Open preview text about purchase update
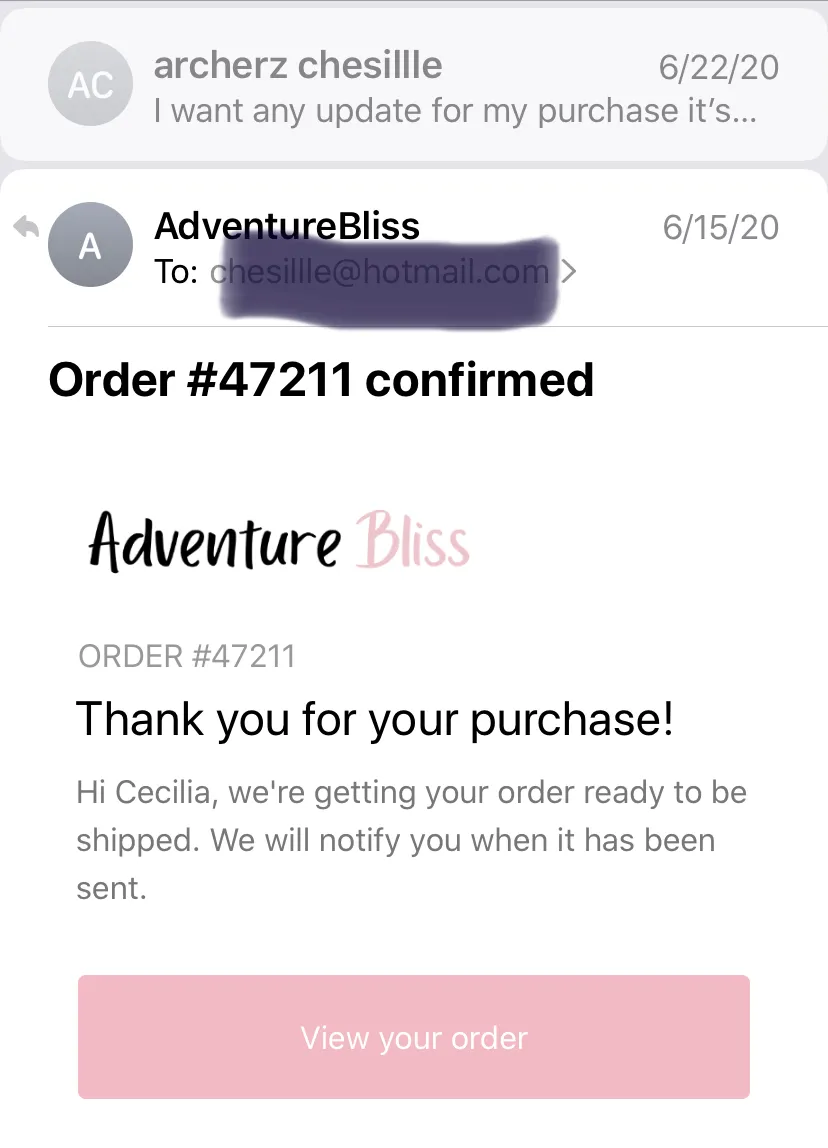Viewport: 828px width, 1148px height. [x=455, y=111]
